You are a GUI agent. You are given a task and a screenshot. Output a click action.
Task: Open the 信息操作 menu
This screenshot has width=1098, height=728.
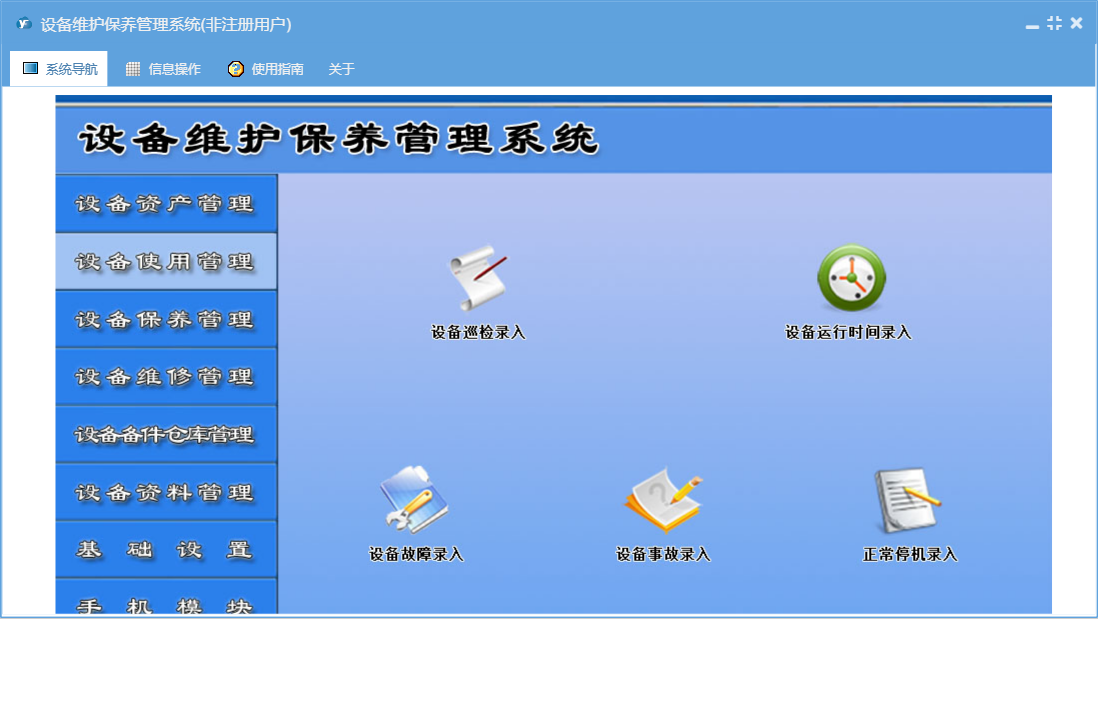162,69
